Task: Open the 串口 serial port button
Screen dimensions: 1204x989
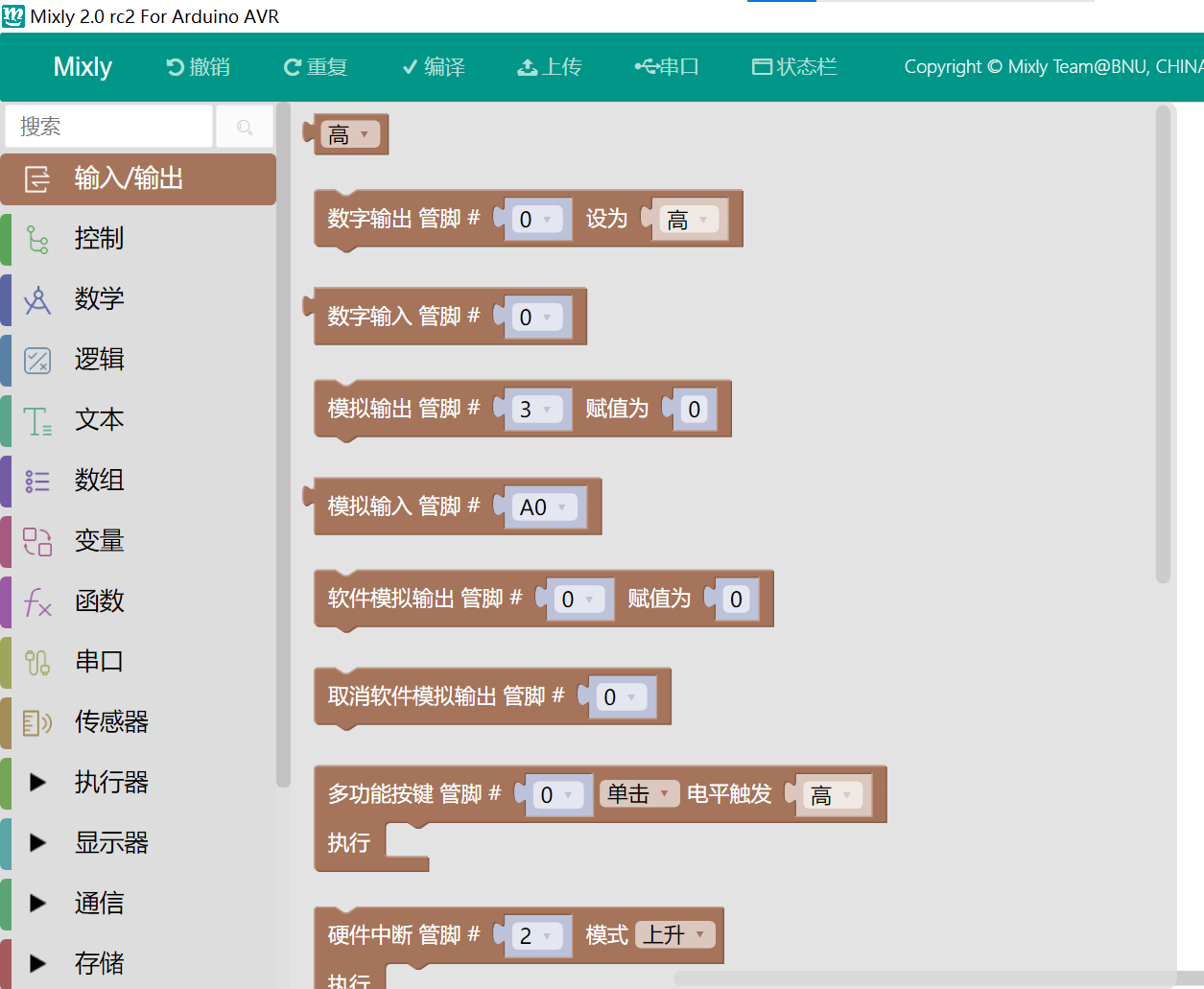Action: tap(667, 67)
